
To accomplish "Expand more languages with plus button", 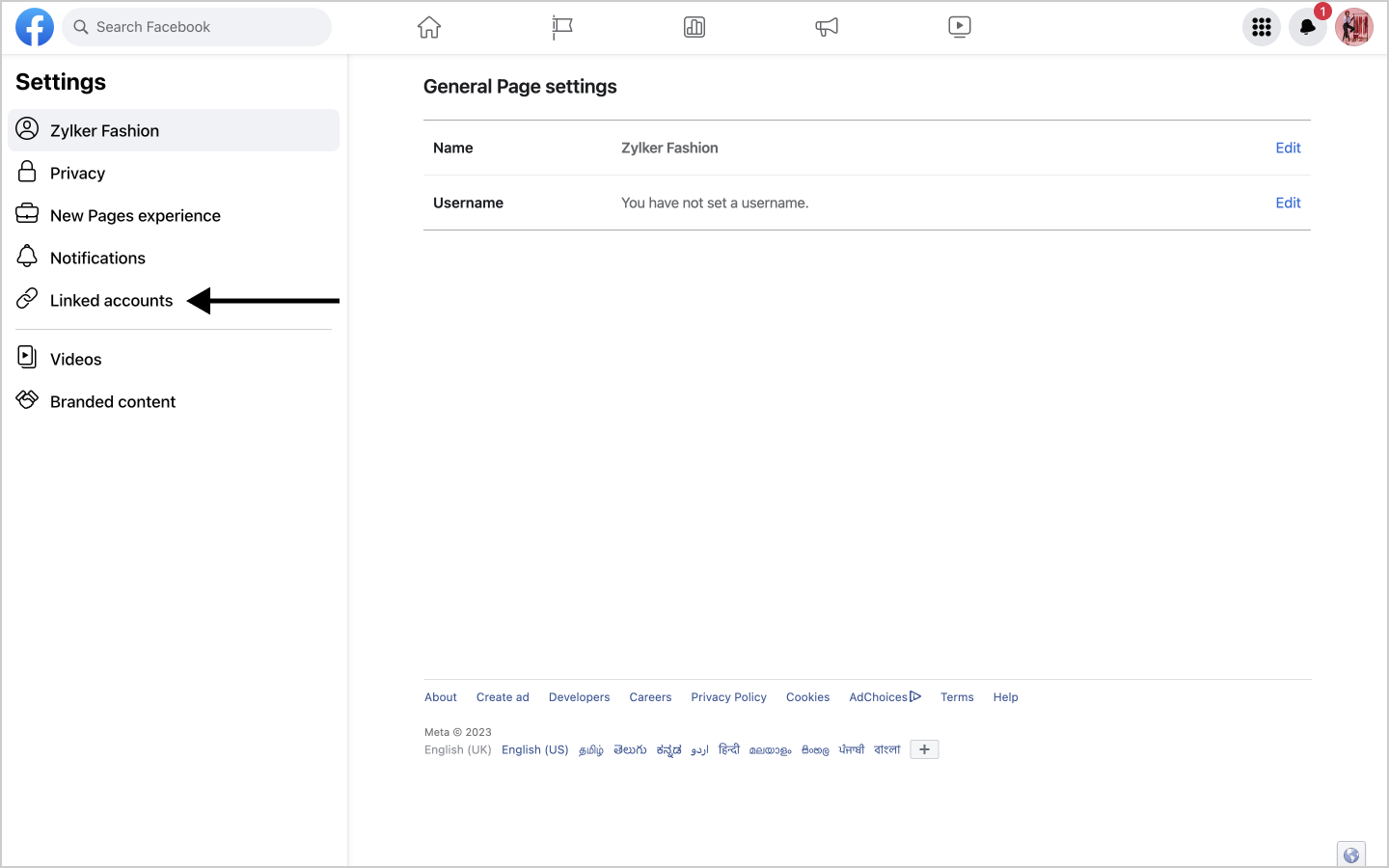I will click(924, 749).
